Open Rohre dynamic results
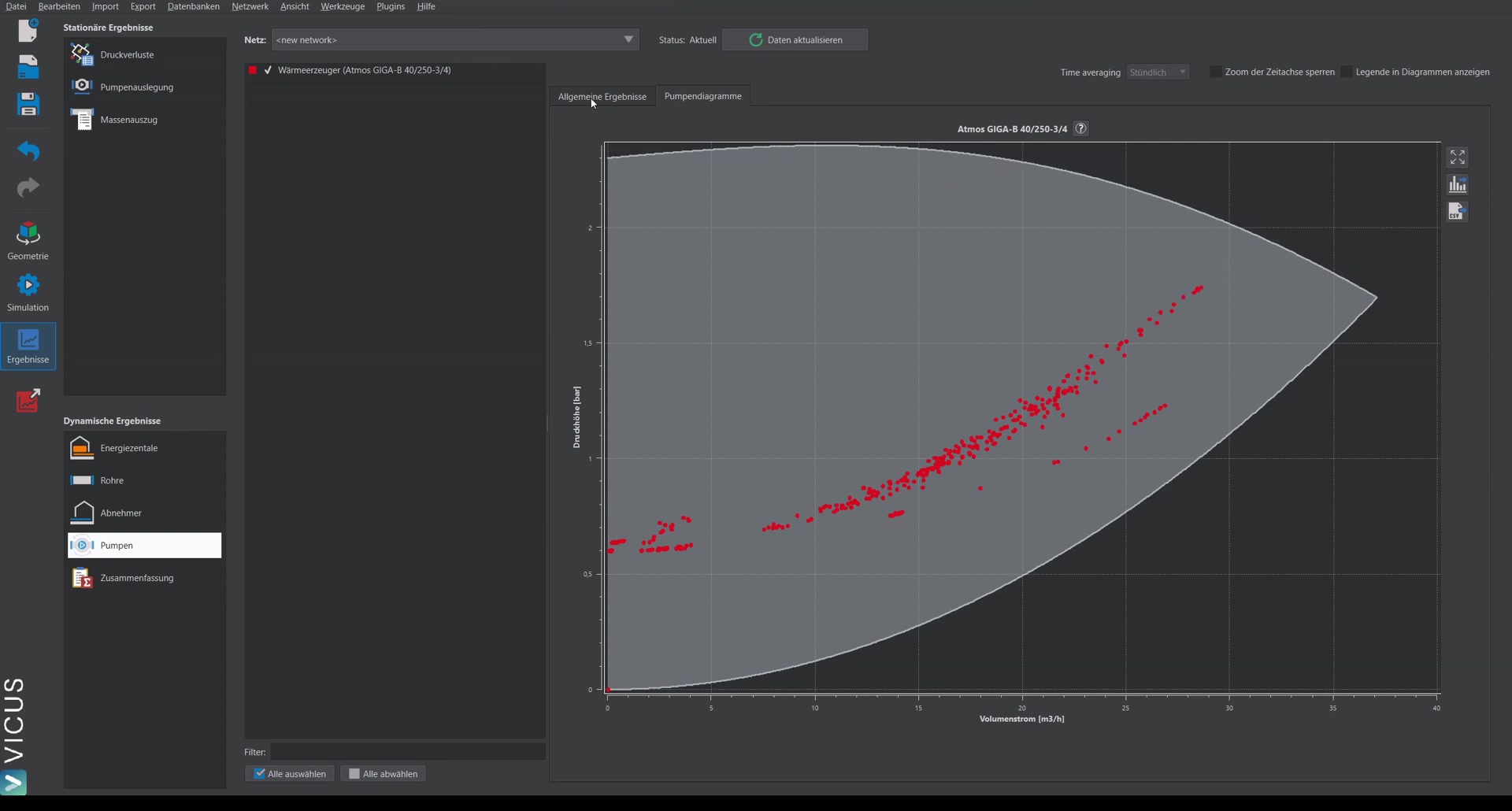Viewport: 1512px width, 811px height. (145, 480)
